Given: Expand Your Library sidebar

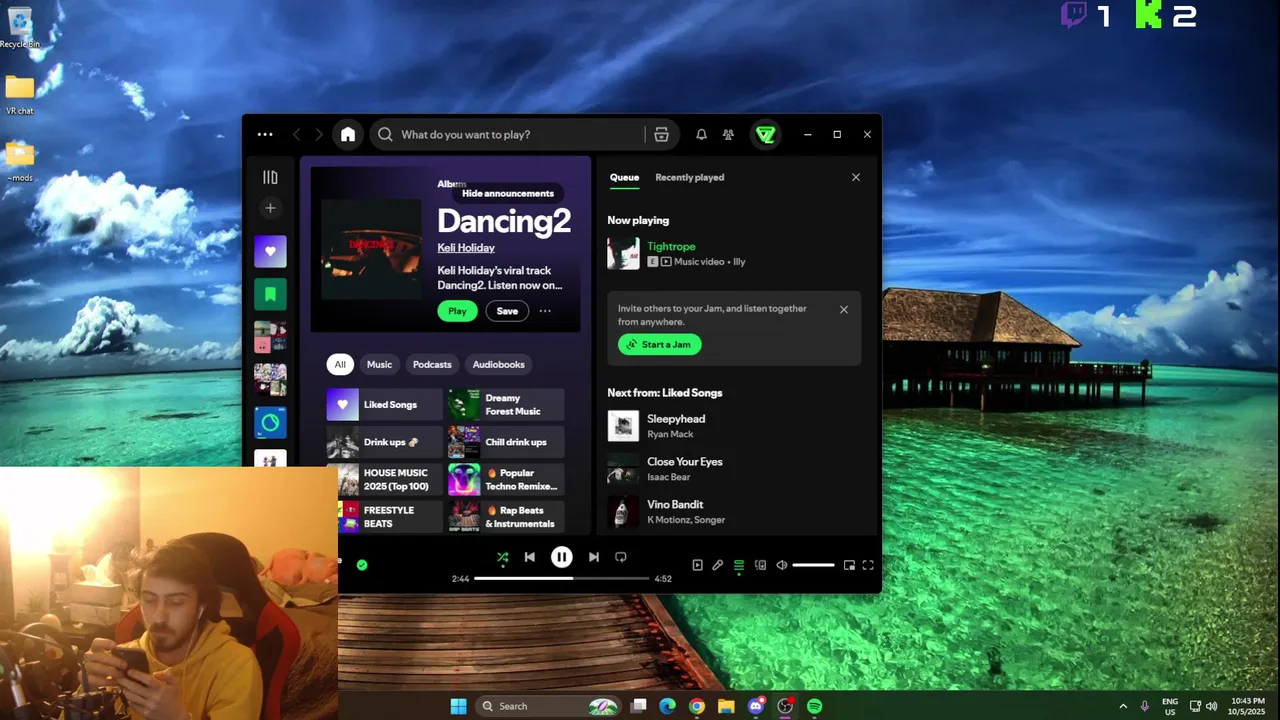Looking at the screenshot, I should 270,177.
